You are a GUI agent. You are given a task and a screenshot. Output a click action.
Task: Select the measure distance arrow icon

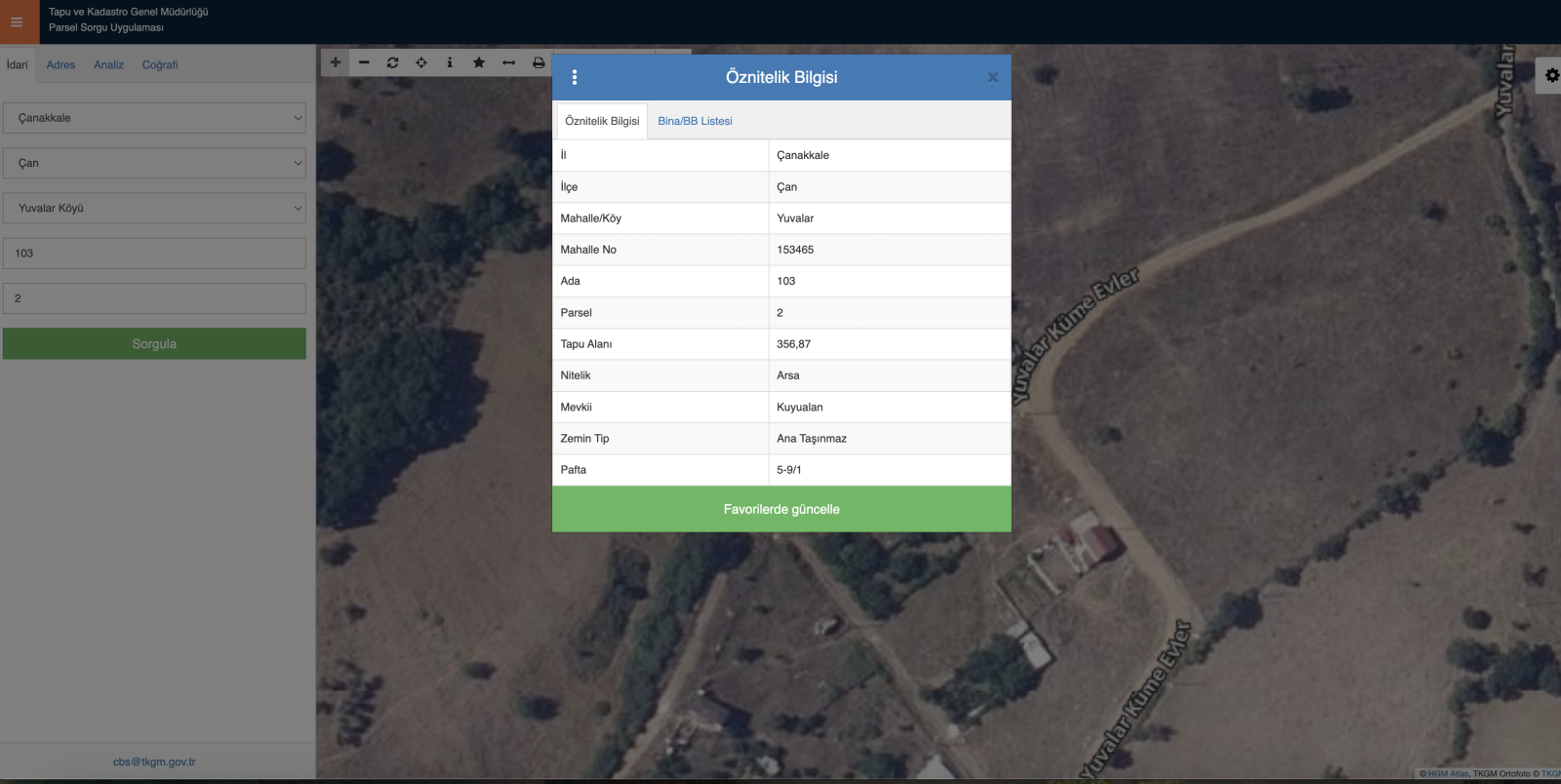pos(508,62)
